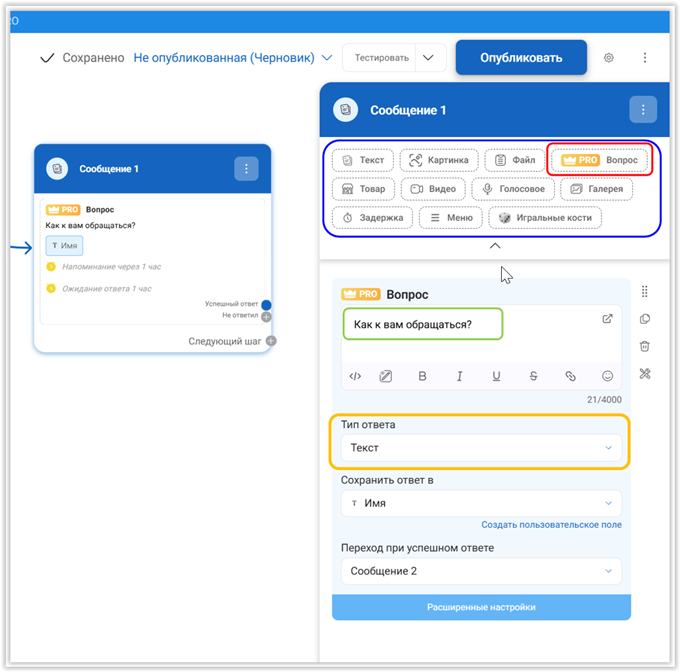Screen dimensions: 680x672
Task: Open three-dot menu in Сообщение 1 panel header
Action: [x=643, y=110]
